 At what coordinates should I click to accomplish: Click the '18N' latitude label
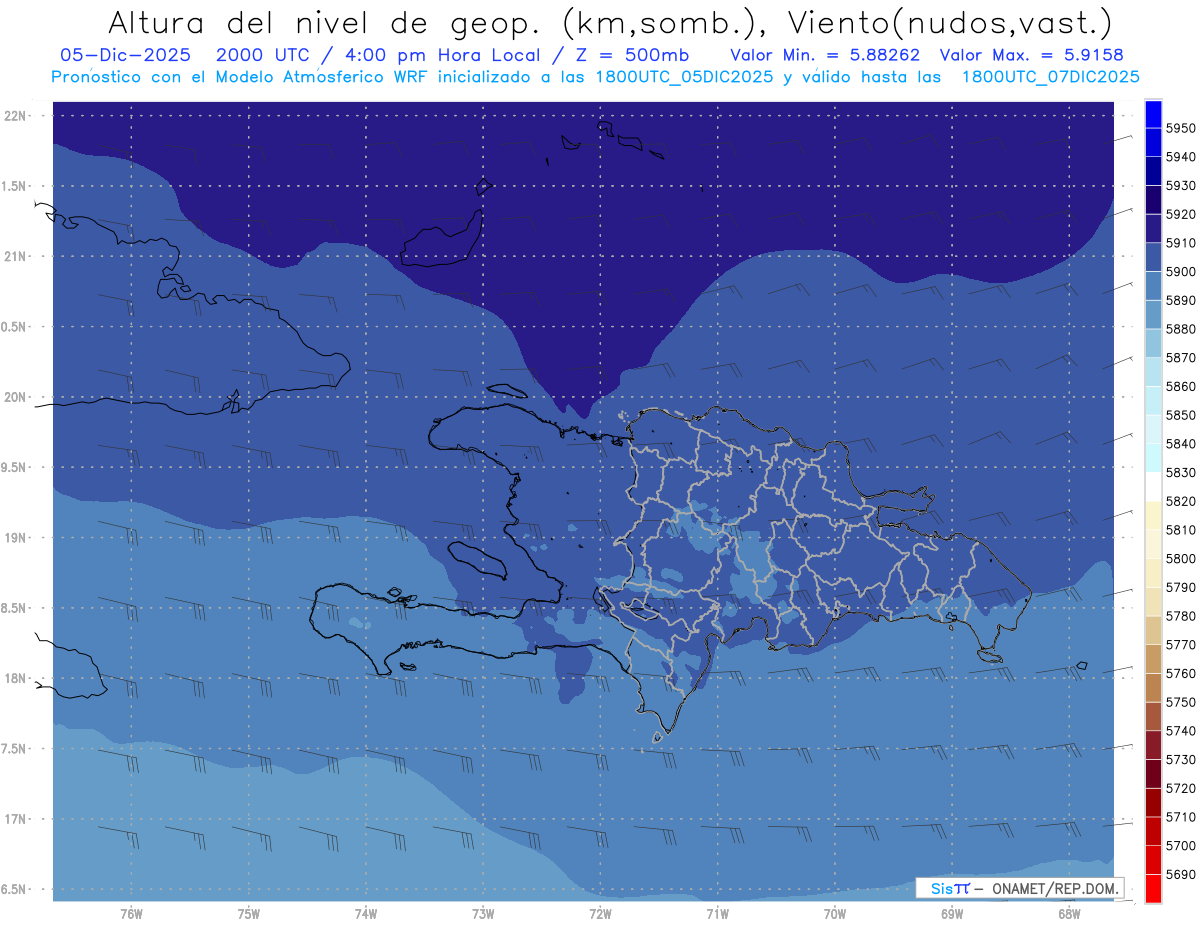click(17, 678)
